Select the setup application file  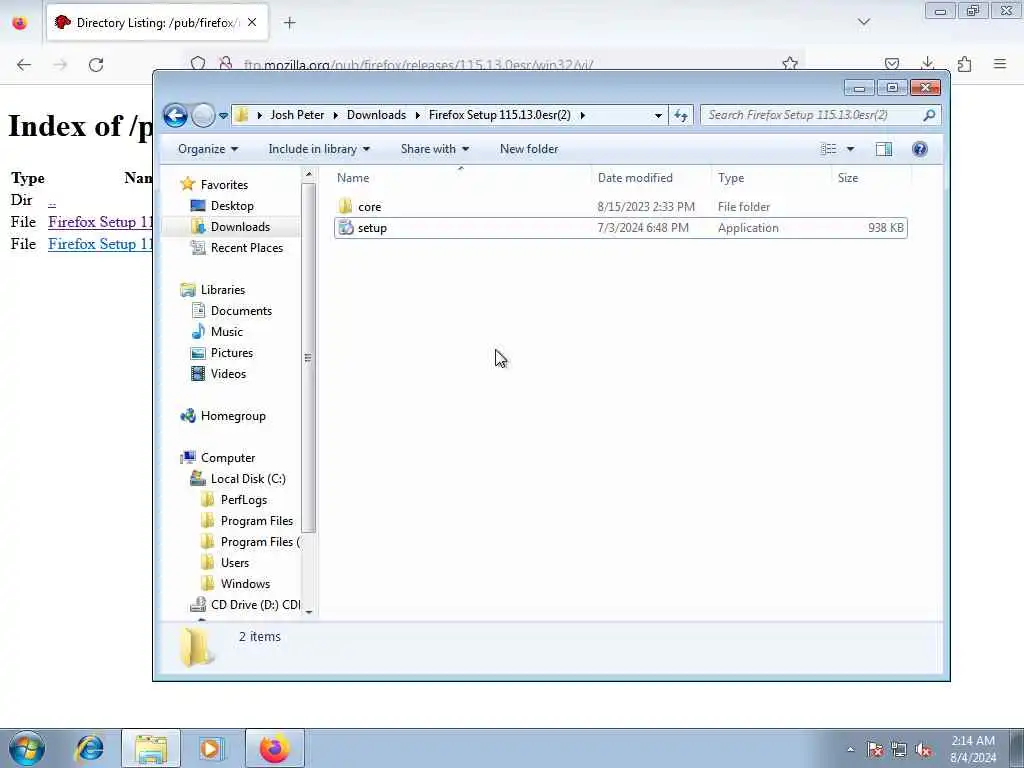(x=620, y=228)
